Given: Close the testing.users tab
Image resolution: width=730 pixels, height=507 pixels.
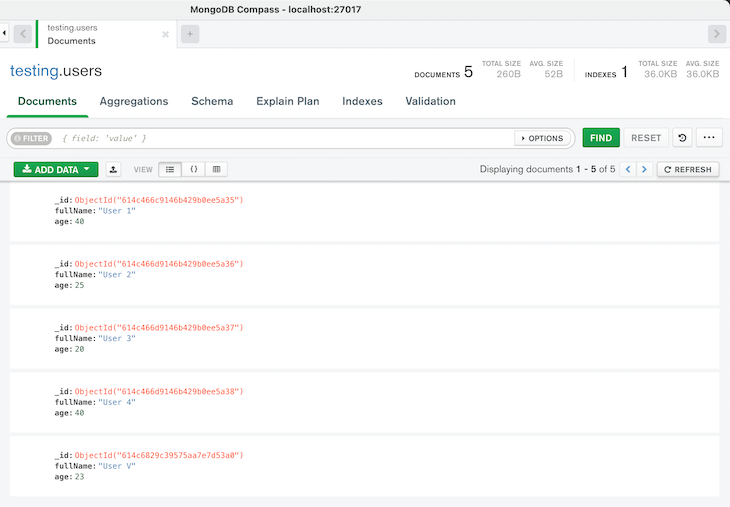Looking at the screenshot, I should pyautogui.click(x=165, y=34).
